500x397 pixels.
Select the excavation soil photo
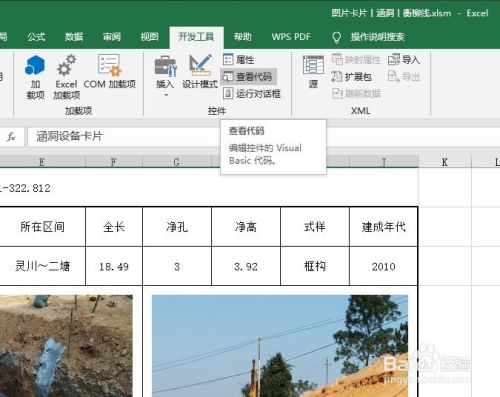click(66, 346)
